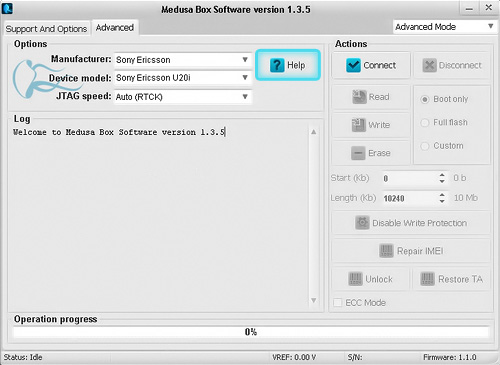Increase Length (Kb) with up stepper arrow
The height and width of the screenshot is (365, 500).
[x=442, y=195]
